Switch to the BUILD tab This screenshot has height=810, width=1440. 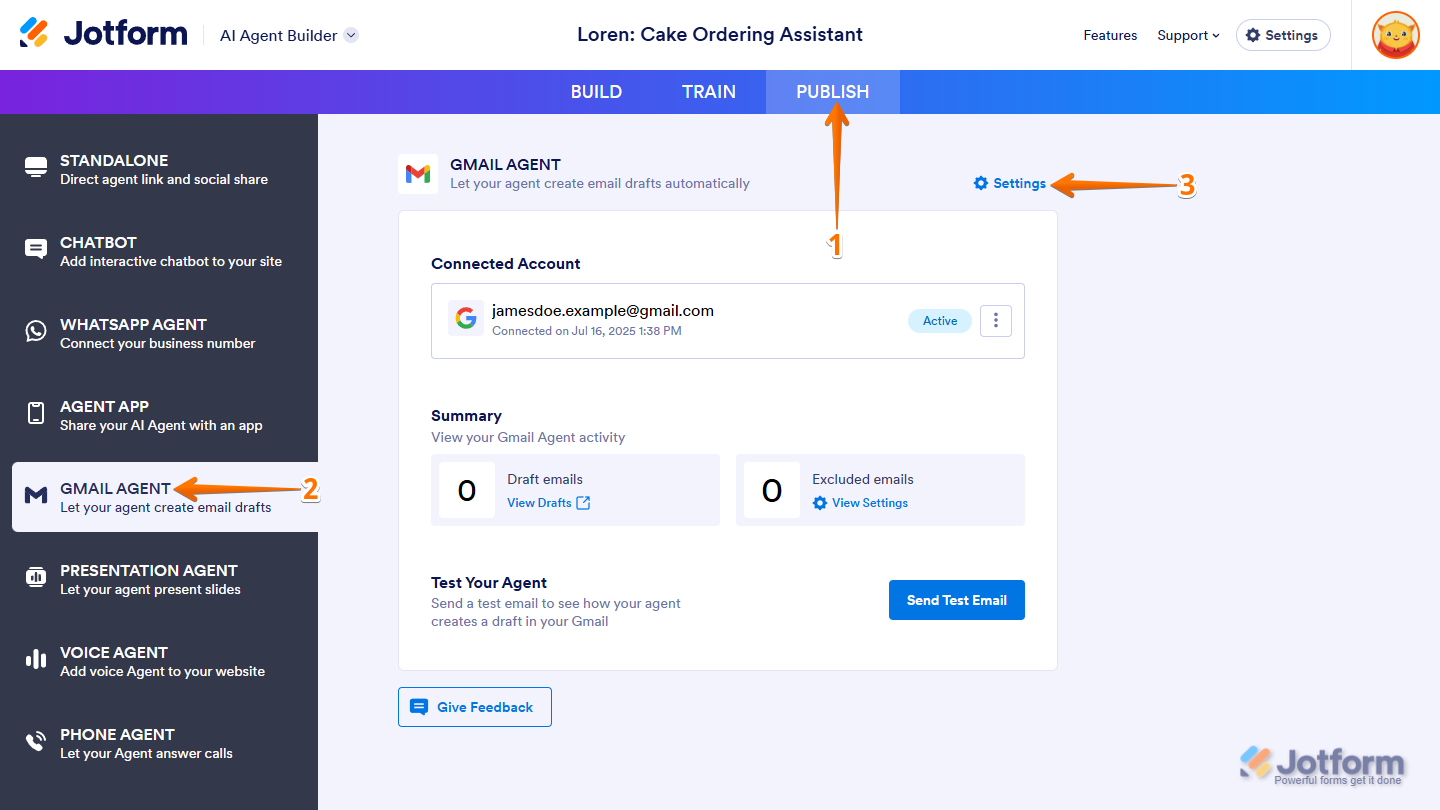596,92
